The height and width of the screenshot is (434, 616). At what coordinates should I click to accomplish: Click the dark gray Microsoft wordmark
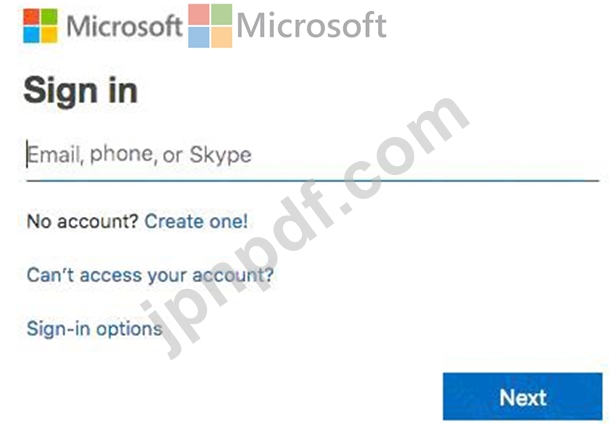click(124, 26)
